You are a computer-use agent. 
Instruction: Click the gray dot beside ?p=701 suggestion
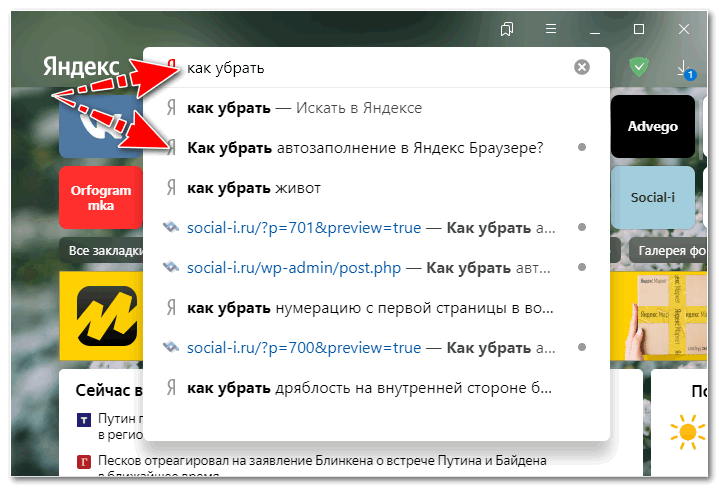pyautogui.click(x=582, y=227)
